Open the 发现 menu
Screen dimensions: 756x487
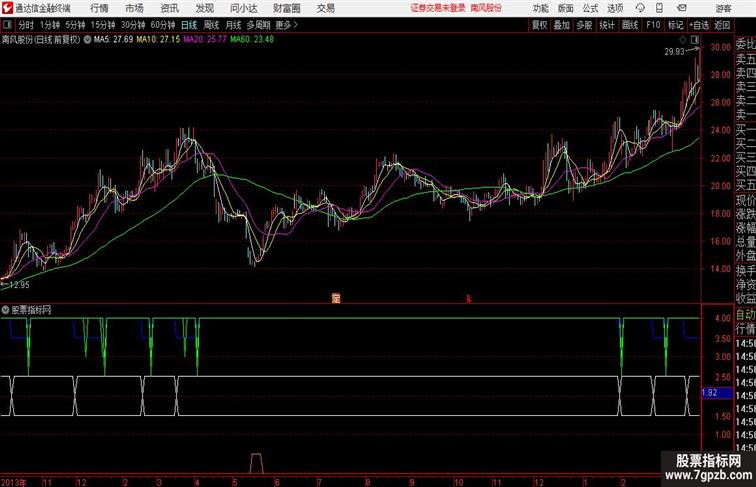coord(204,8)
